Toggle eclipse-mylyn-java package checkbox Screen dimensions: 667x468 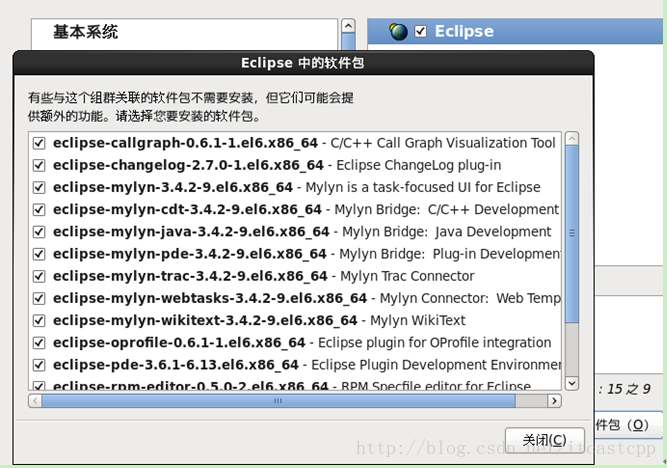click(x=39, y=231)
